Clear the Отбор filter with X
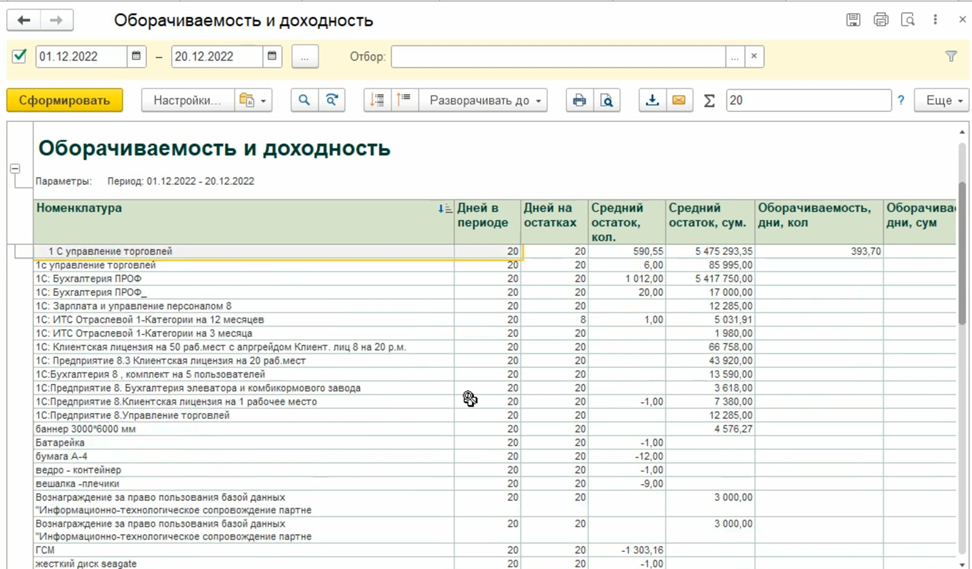Image resolution: width=972 pixels, height=569 pixels. (x=754, y=56)
